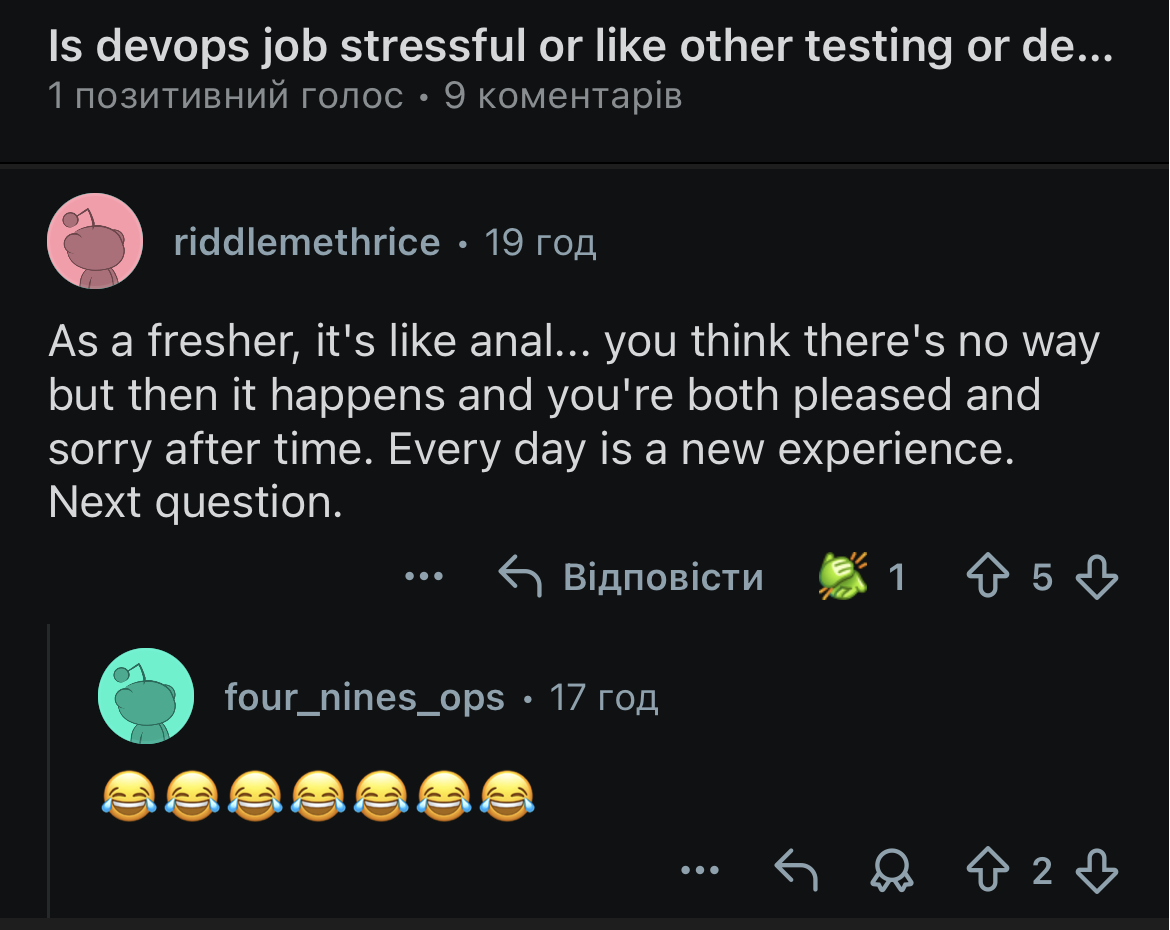The height and width of the screenshot is (930, 1170).
Task: Upvote riddlemethrice's comment
Action: 987,577
